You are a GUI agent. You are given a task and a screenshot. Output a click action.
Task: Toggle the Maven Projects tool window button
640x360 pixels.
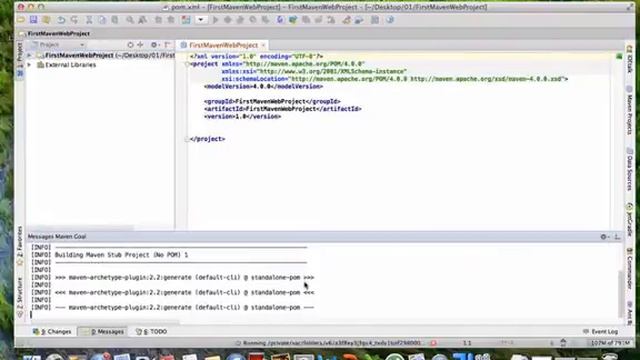(x=629, y=111)
